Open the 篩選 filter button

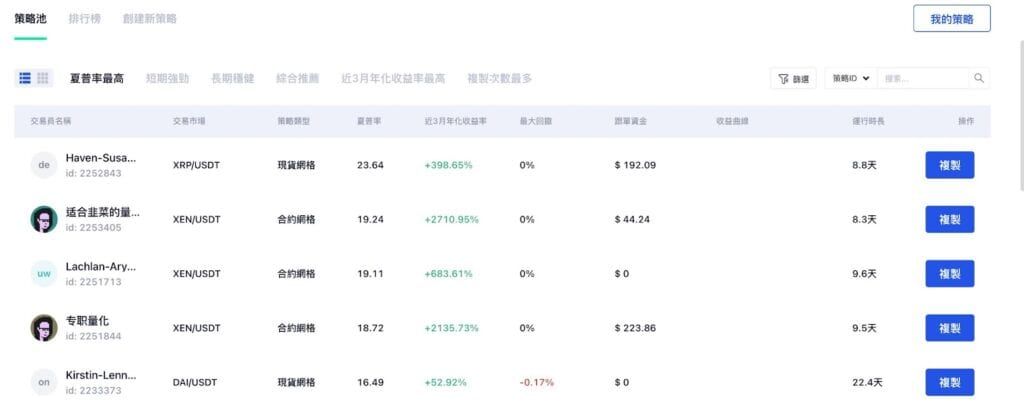[793, 78]
